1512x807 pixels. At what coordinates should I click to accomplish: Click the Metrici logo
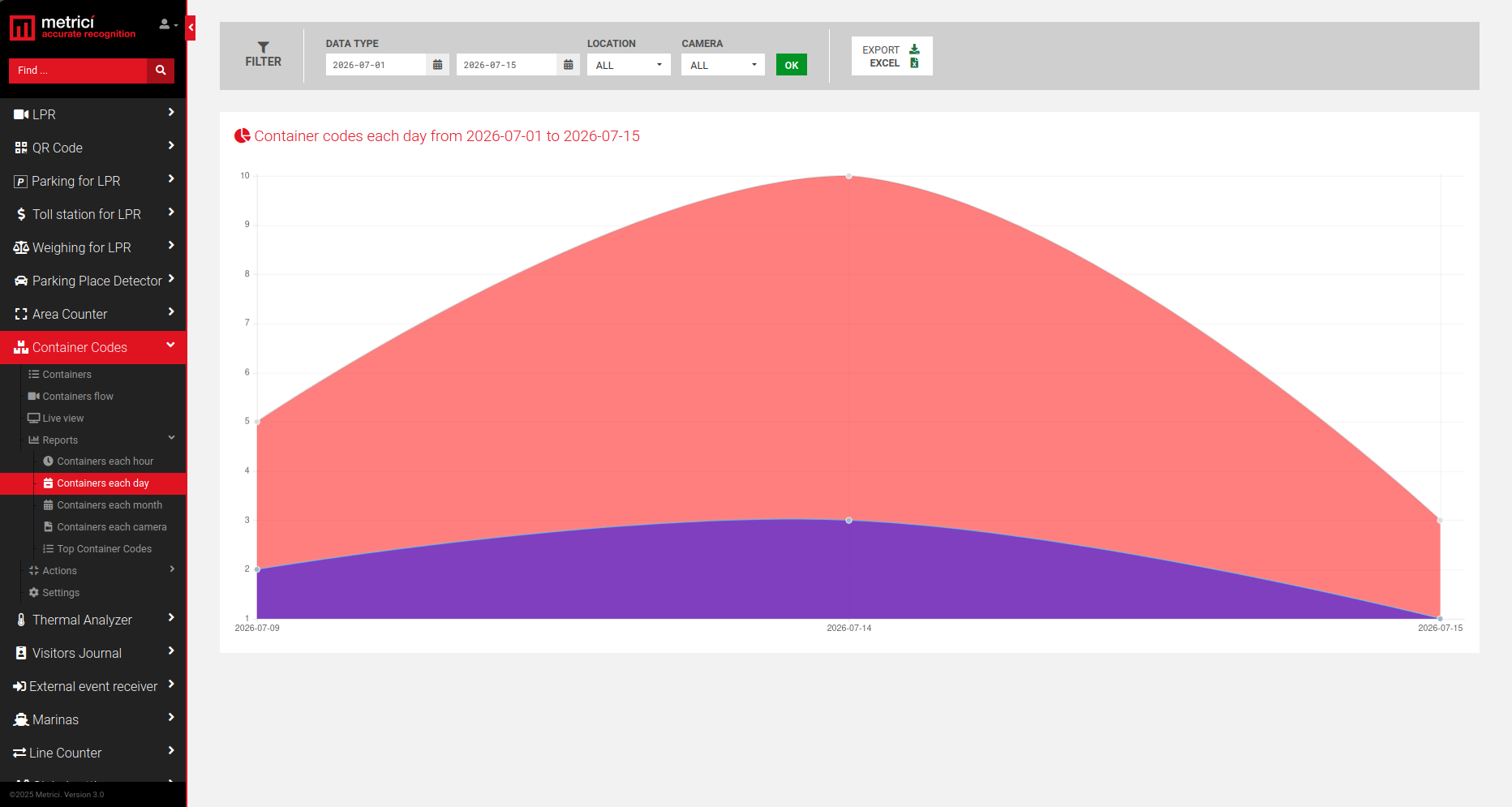(73, 28)
